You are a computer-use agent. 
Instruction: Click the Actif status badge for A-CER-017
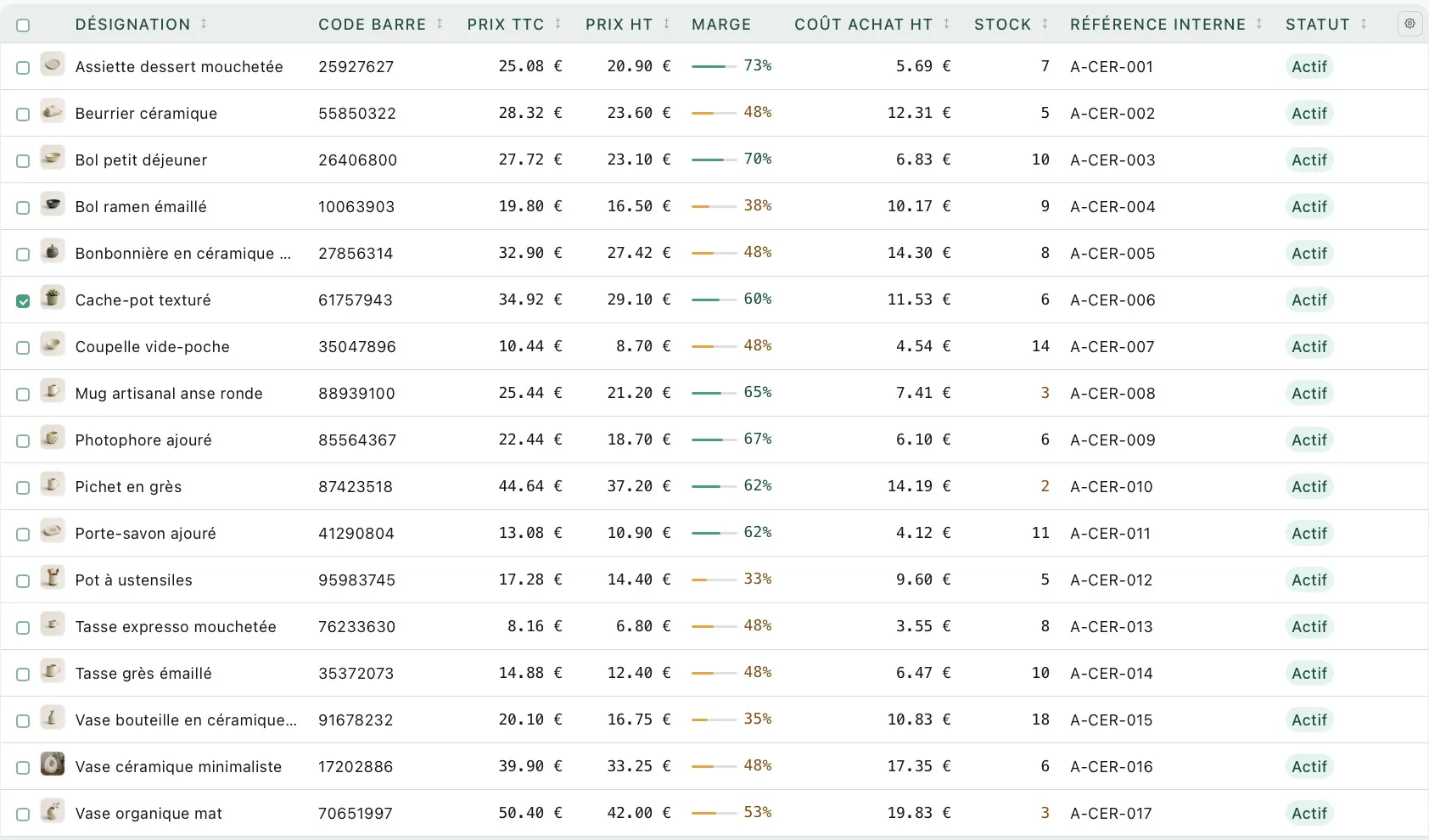(x=1309, y=814)
